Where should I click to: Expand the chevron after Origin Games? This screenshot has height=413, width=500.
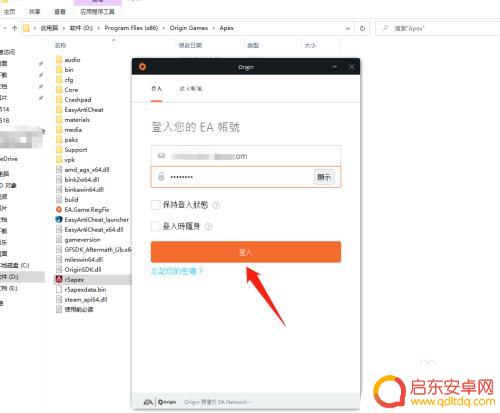(214, 28)
